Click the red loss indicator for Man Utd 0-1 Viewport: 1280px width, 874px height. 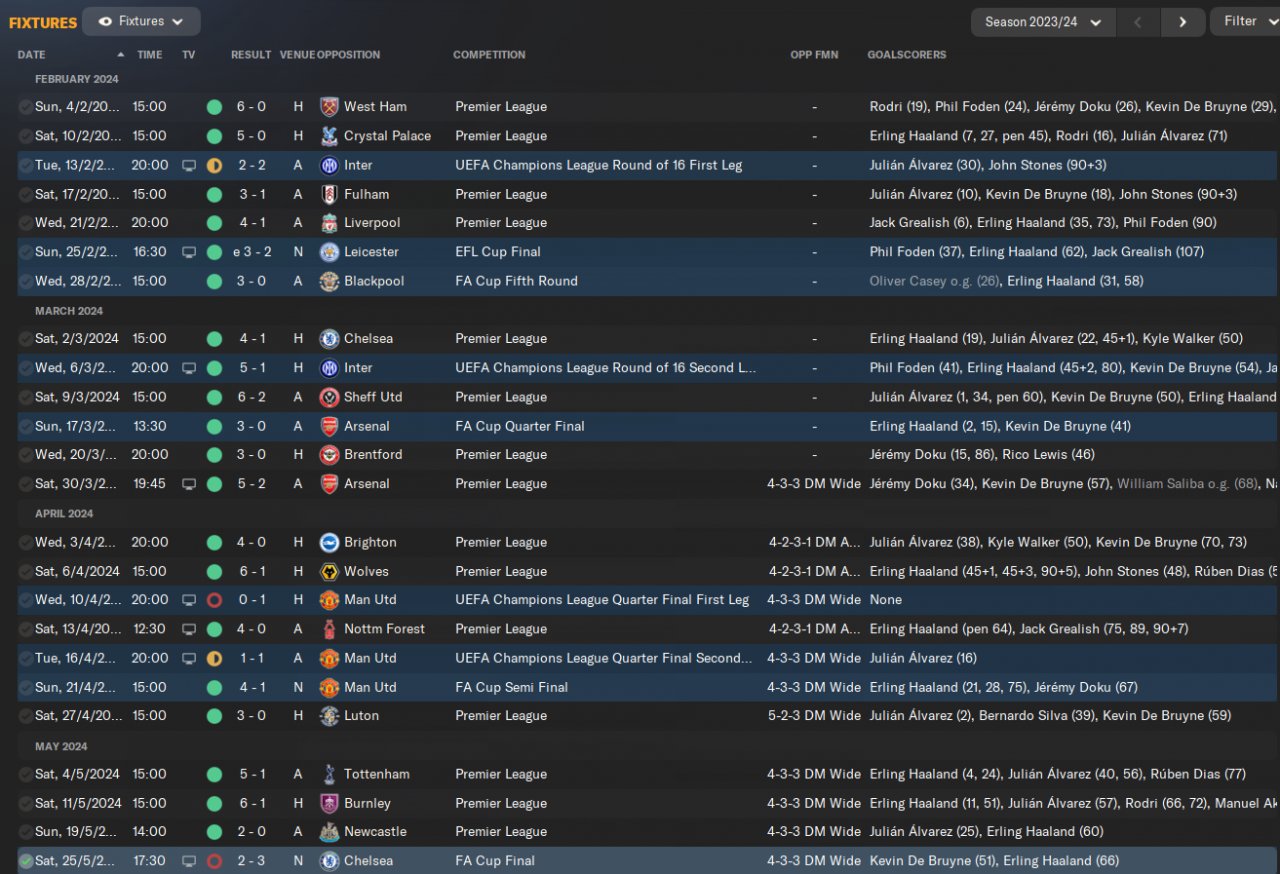pos(214,600)
